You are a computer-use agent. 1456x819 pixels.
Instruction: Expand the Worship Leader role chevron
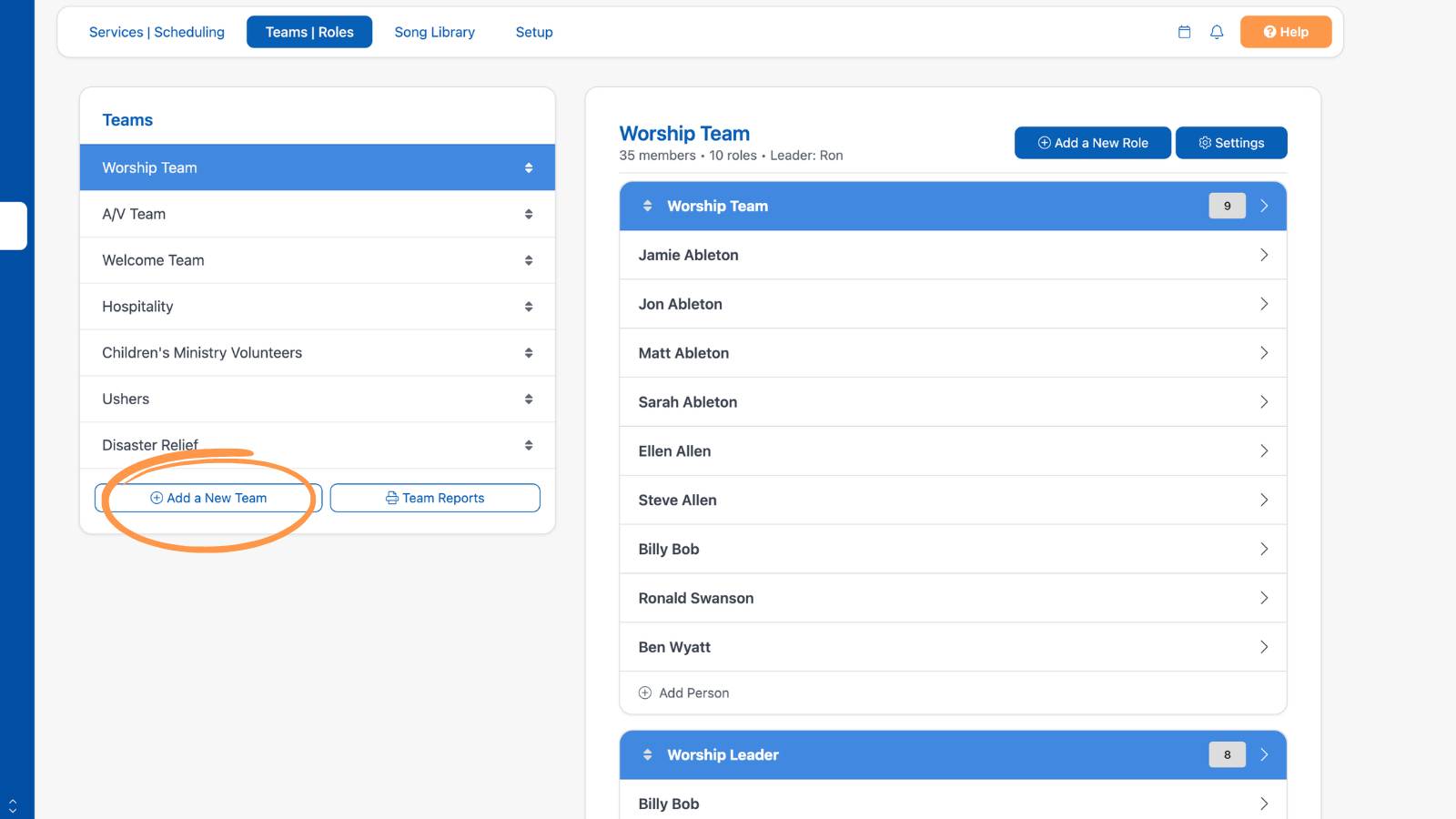(x=1264, y=754)
